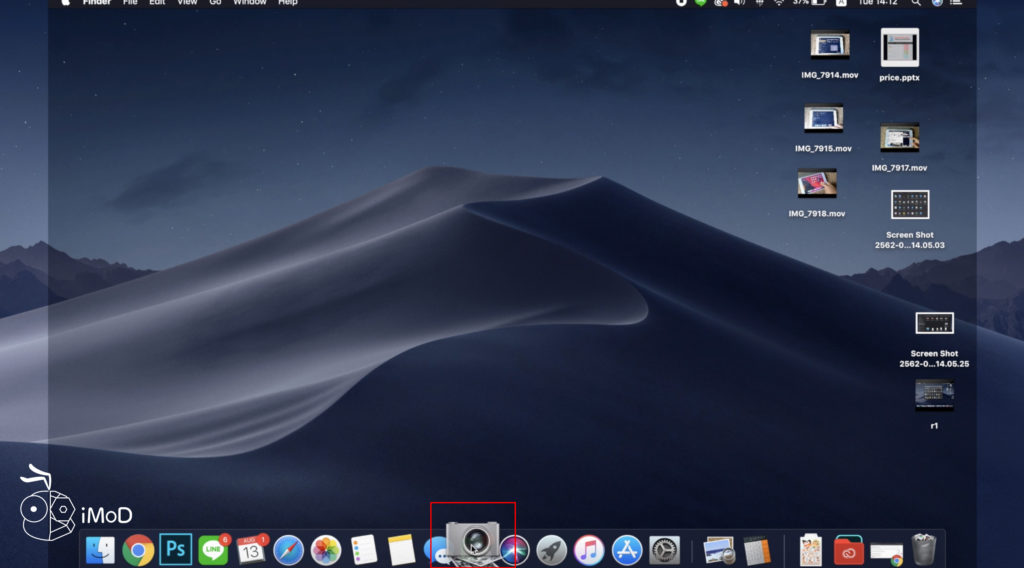Open Launchpad rocket icon
Viewport: 1024px width, 568px height.
coord(551,550)
